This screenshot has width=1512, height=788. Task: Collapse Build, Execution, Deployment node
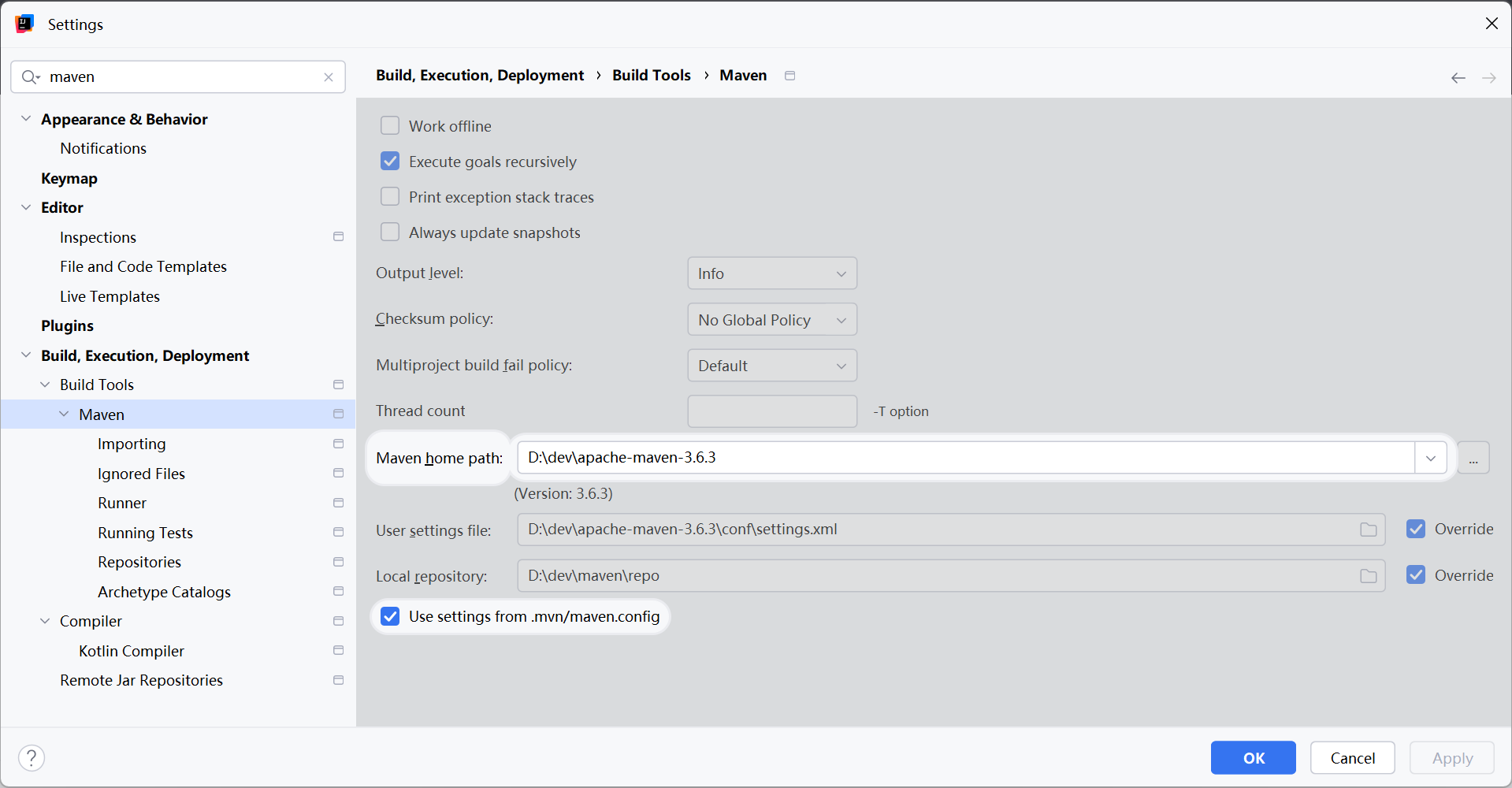point(26,355)
